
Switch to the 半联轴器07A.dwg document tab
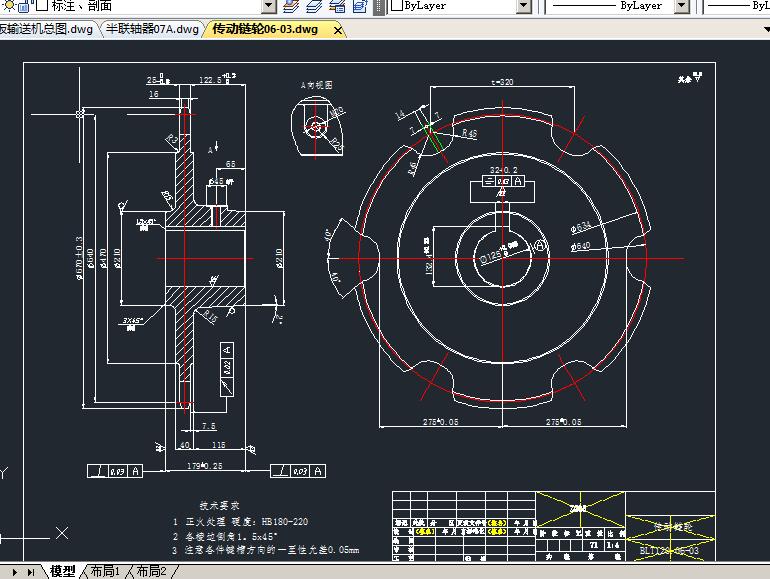(152, 29)
